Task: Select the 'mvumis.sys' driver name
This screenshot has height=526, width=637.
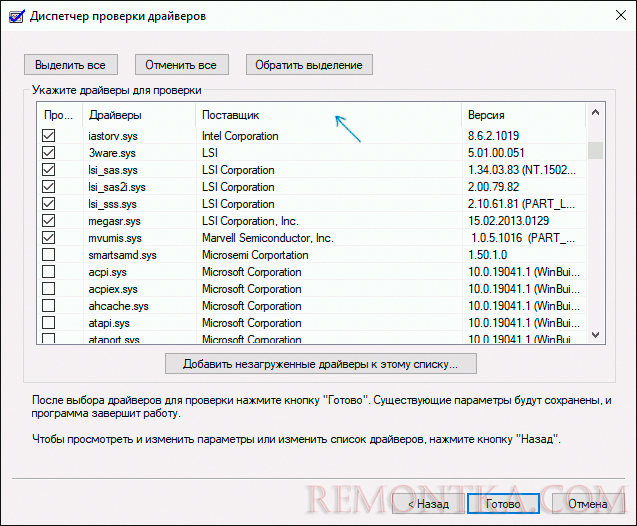Action: point(115,238)
